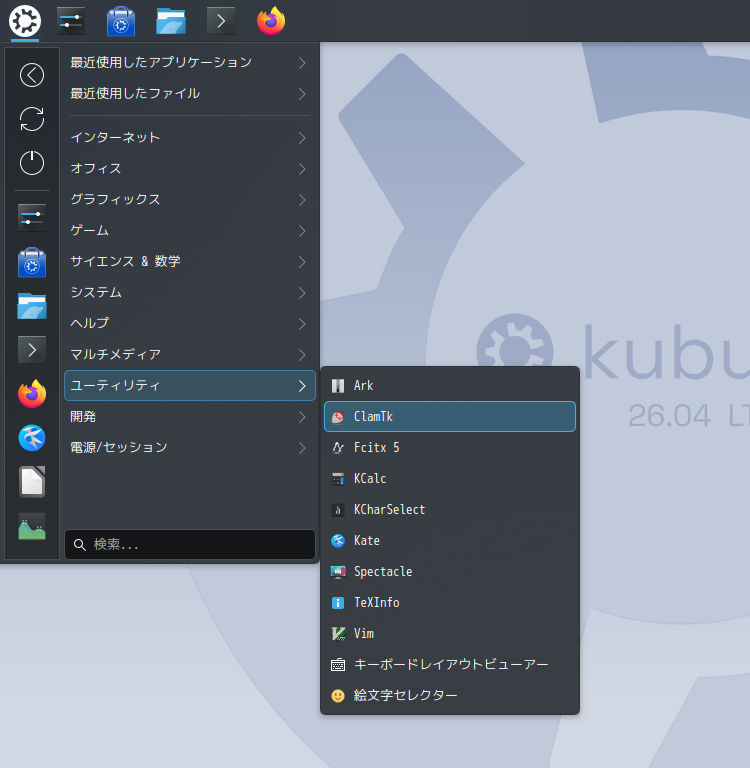This screenshot has width=750, height=768.
Task: Open Kate favorite in the launcher sidebar
Action: click(32, 438)
